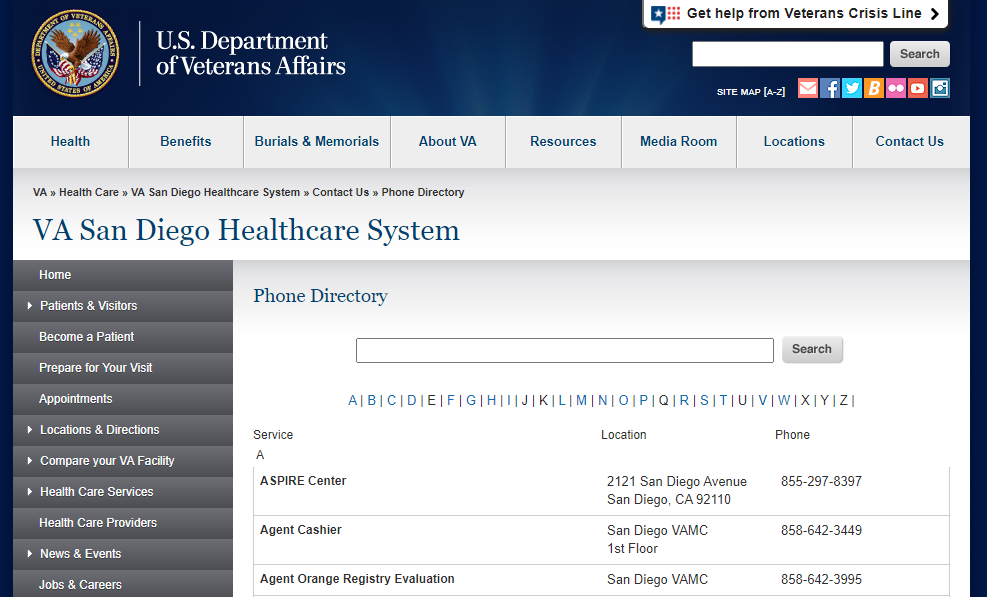Open the Health menu

(70, 142)
